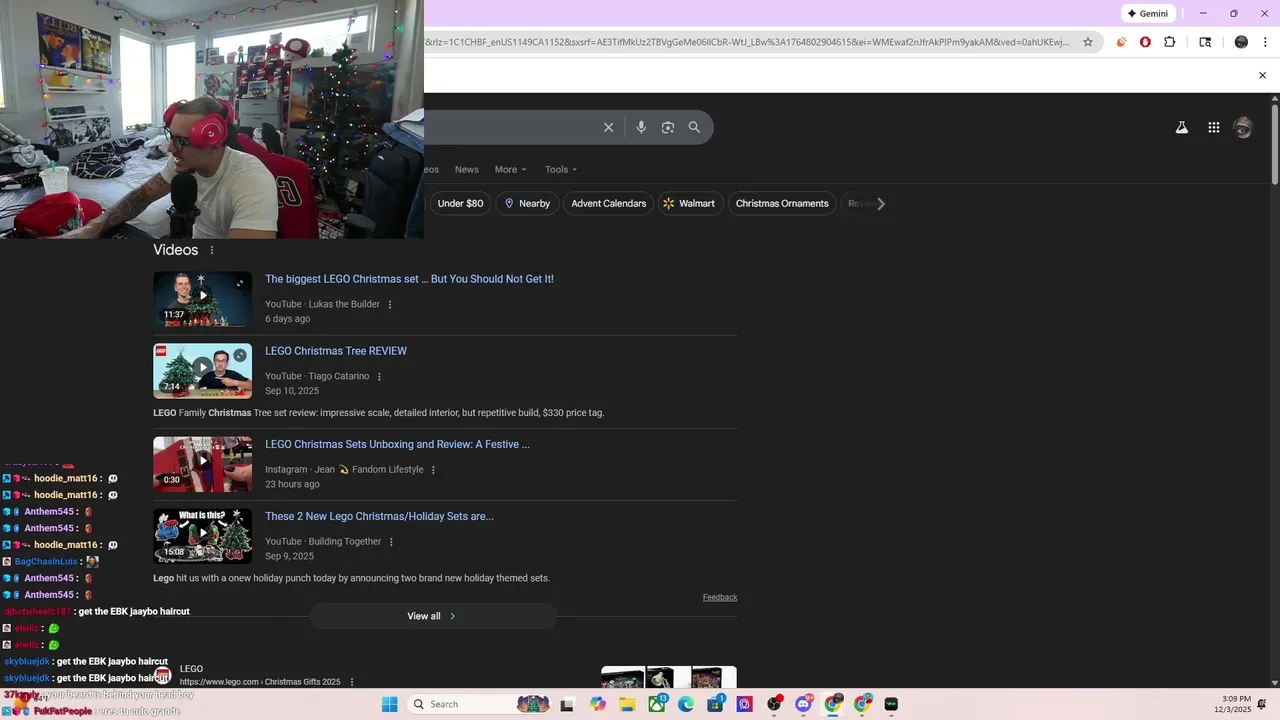Open options for the Lukas the Builder video
The width and height of the screenshot is (1280, 720).
390,304
